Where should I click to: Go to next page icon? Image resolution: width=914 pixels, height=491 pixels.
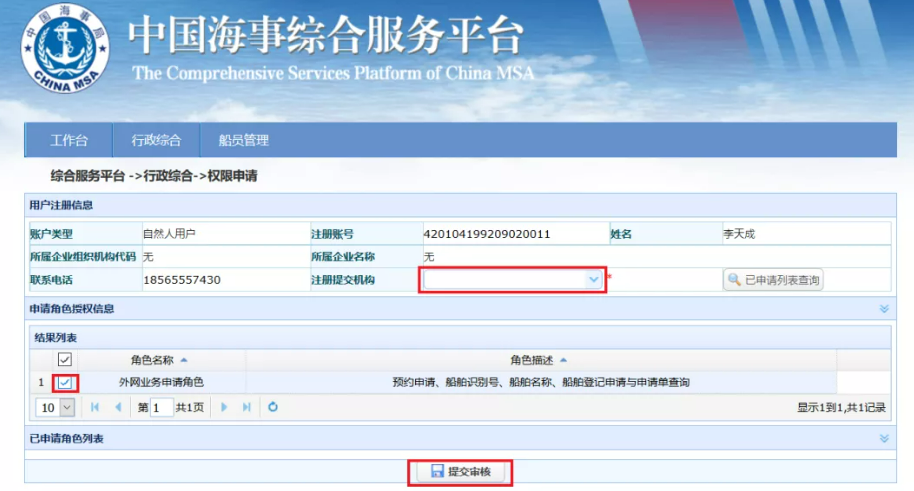tap(224, 407)
